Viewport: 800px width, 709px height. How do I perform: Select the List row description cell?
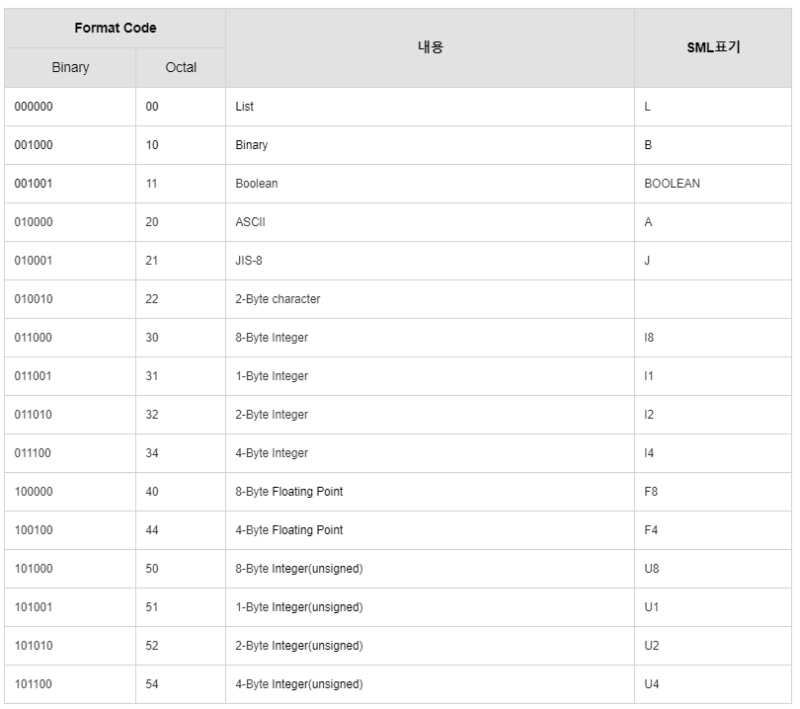(430, 107)
